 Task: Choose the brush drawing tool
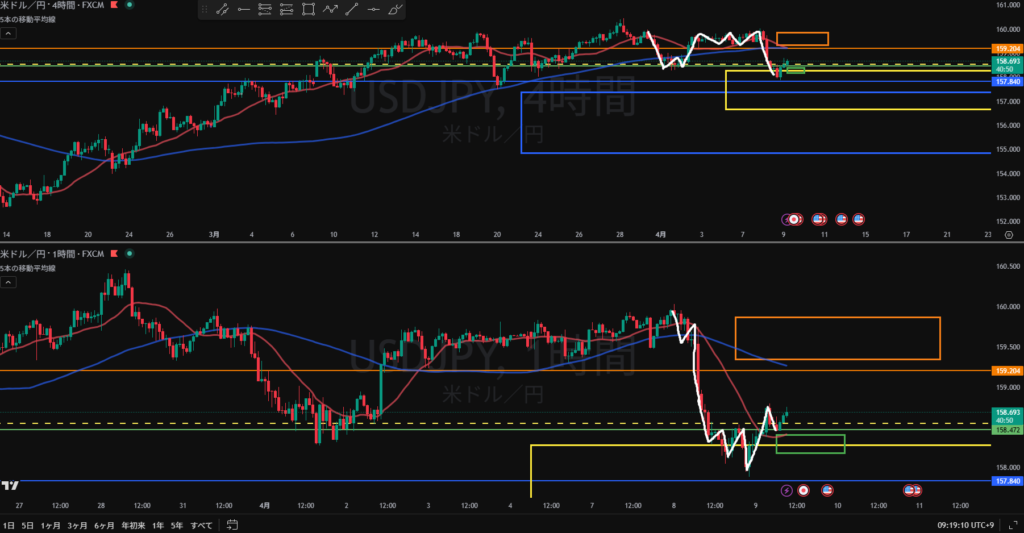pos(395,10)
